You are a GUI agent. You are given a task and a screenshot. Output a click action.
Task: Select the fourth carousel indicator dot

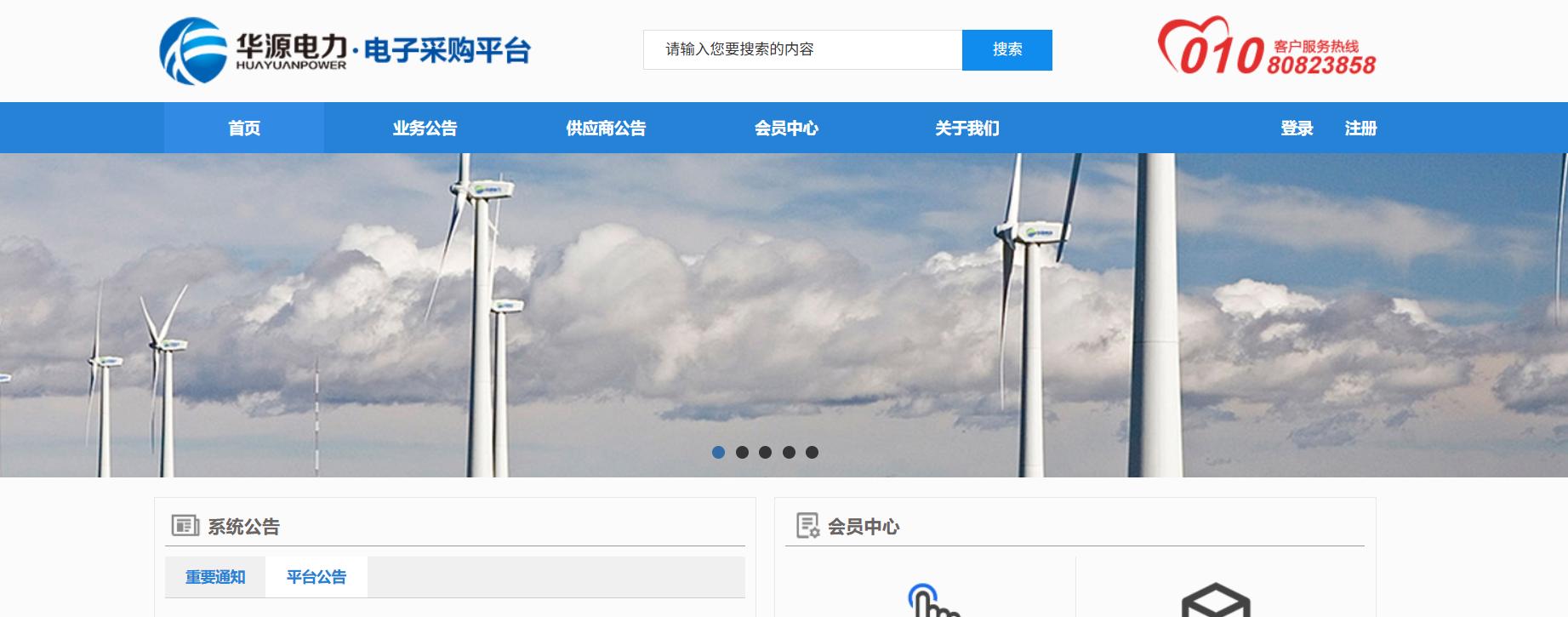tap(789, 453)
